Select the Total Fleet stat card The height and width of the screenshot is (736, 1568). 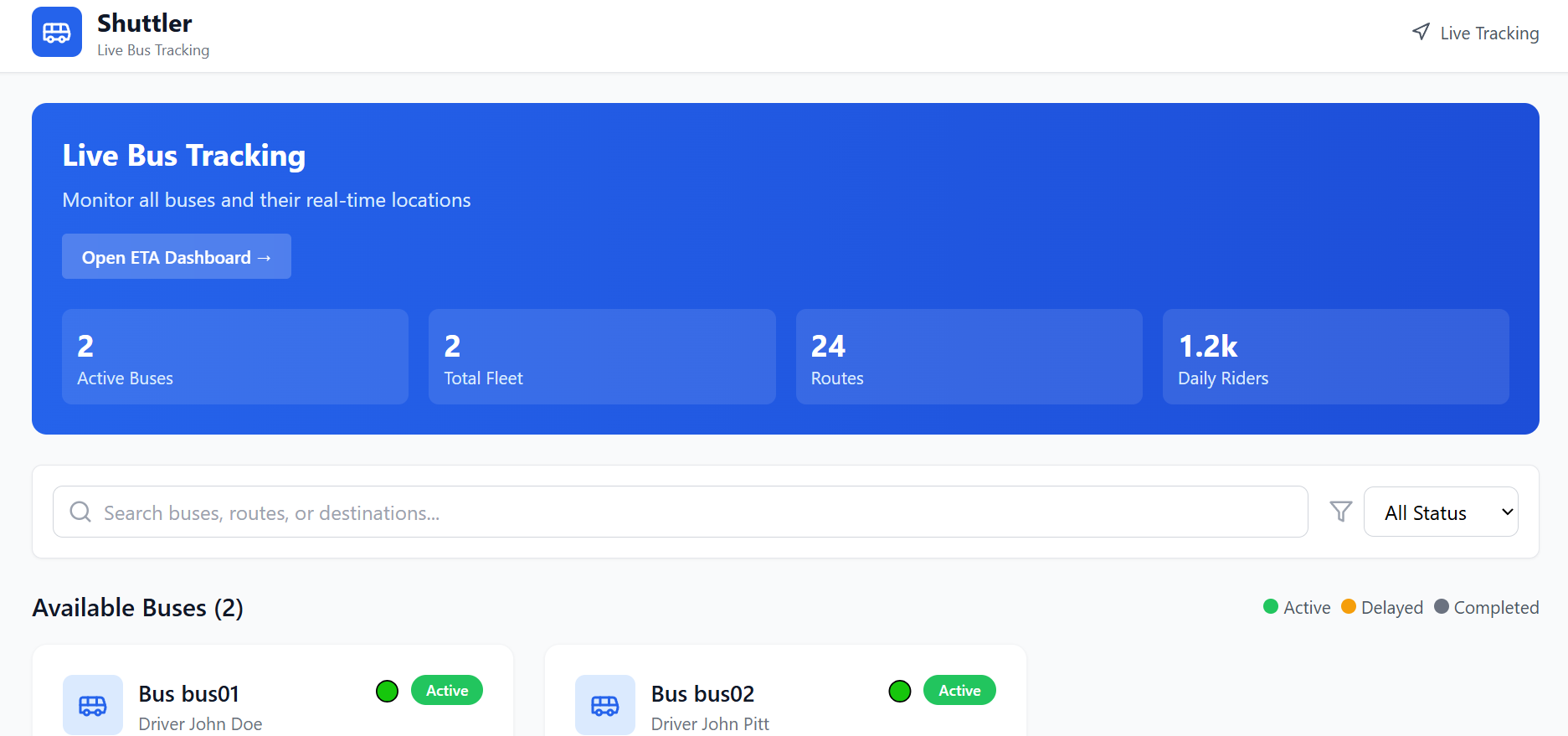[x=602, y=357]
